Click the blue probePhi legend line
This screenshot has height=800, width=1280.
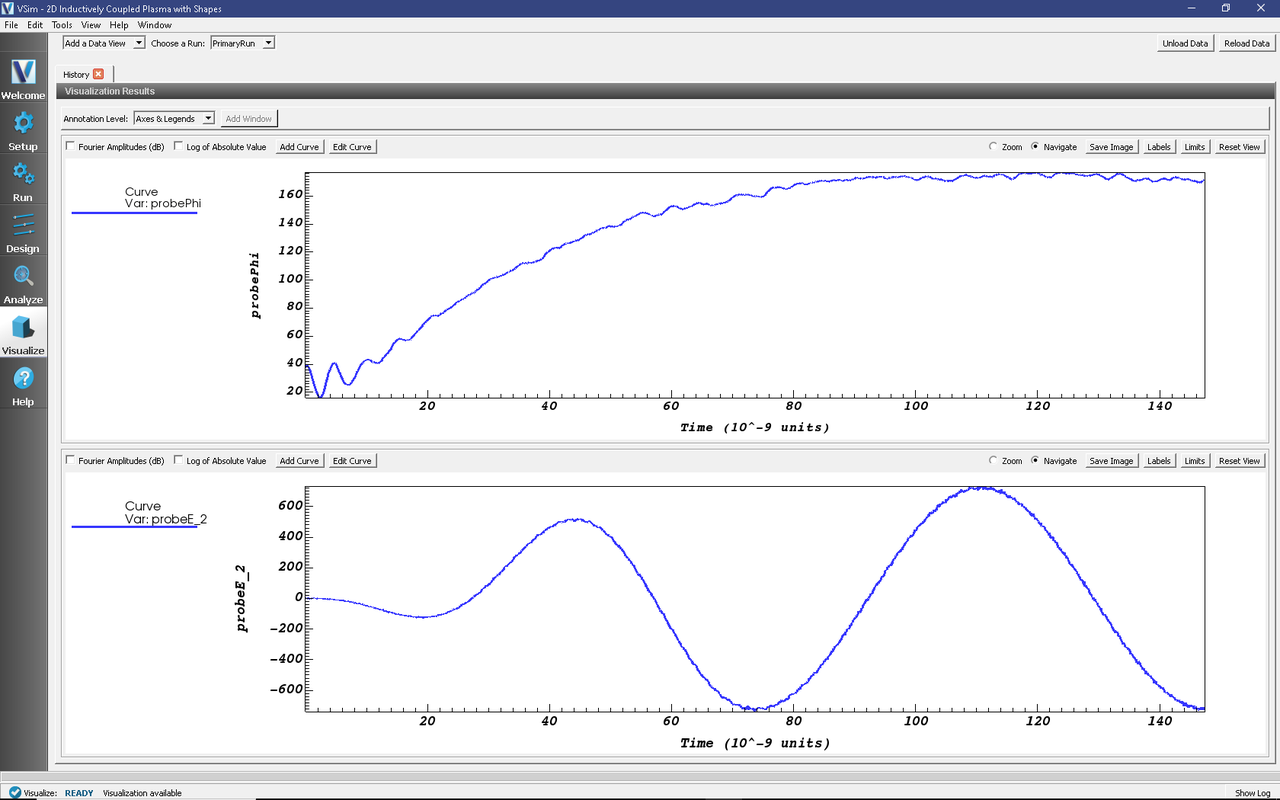[x=134, y=213]
